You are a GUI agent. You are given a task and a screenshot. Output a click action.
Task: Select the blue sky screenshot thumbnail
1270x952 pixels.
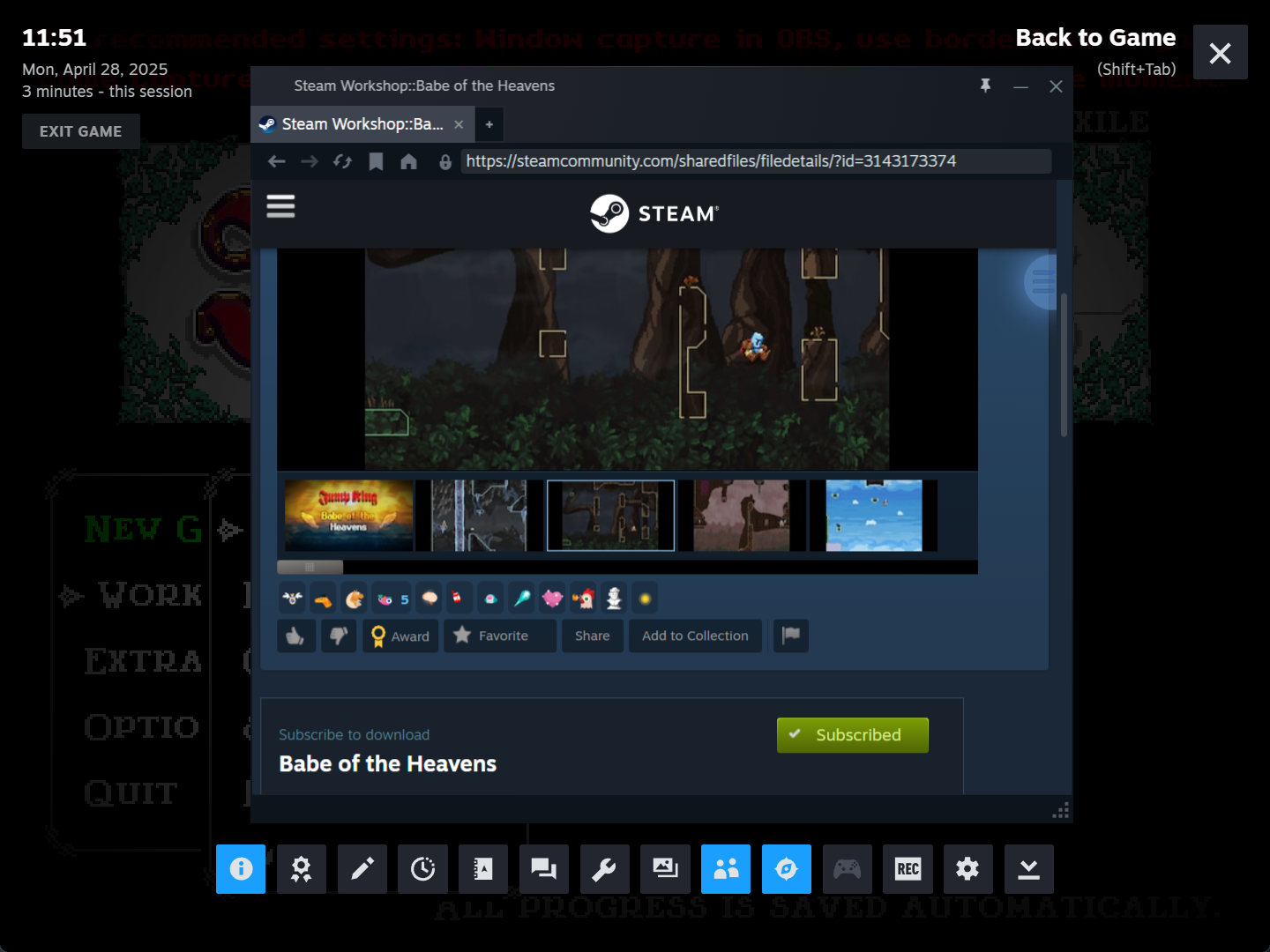tap(873, 516)
